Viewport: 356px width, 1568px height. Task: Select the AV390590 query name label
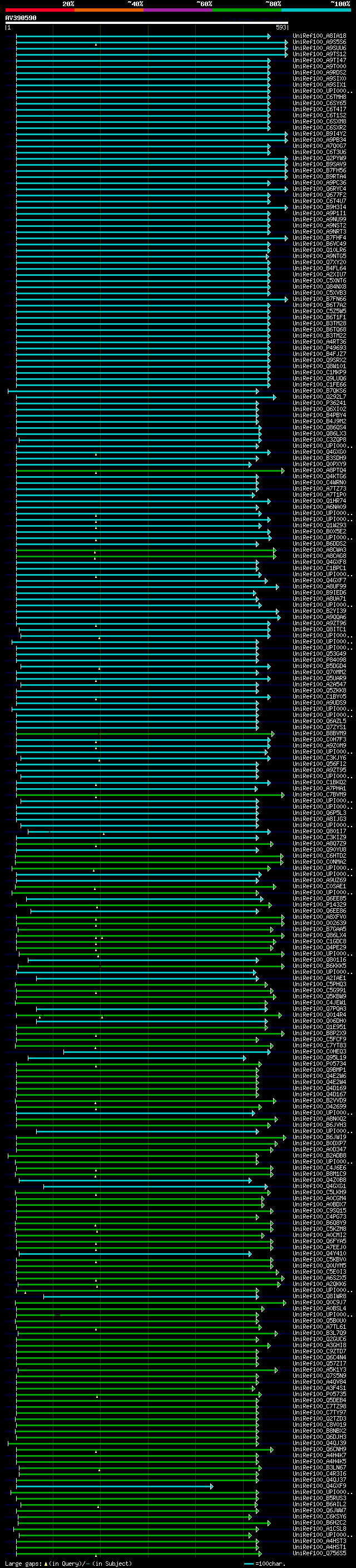pyautogui.click(x=21, y=18)
